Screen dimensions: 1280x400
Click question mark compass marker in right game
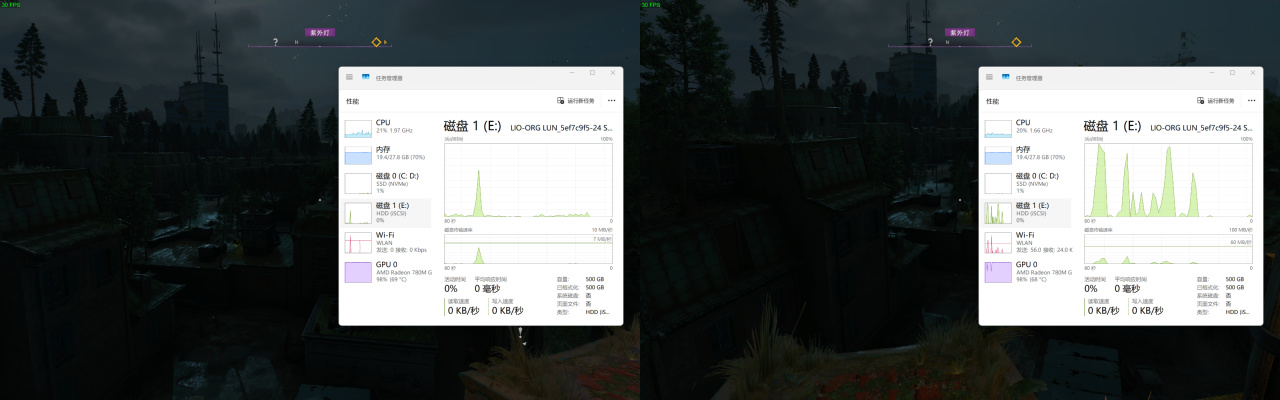(931, 42)
